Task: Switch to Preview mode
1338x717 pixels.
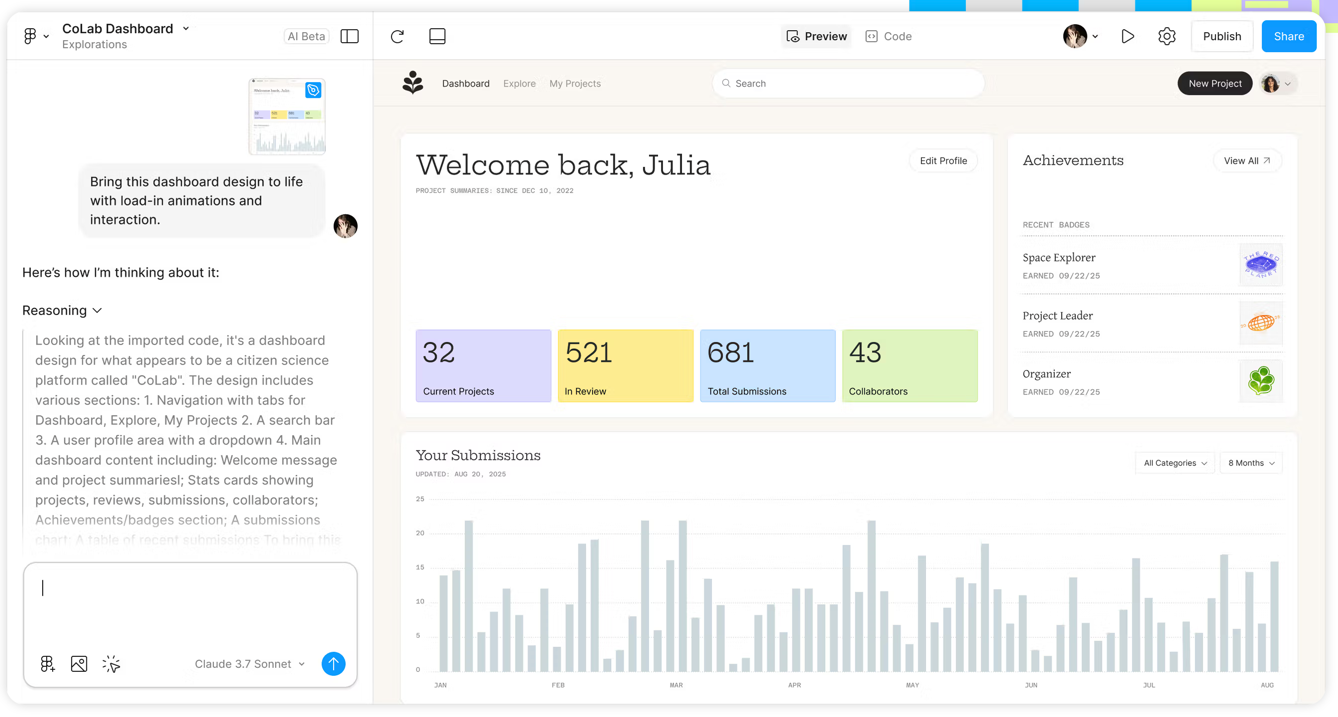Action: (816, 36)
